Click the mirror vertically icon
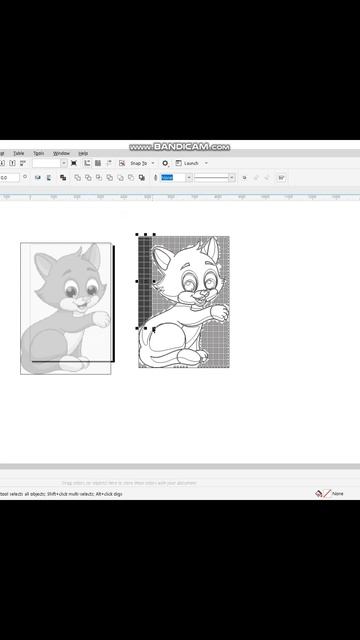Image resolution: width=360 pixels, height=640 pixels. pyautogui.click(x=49, y=178)
